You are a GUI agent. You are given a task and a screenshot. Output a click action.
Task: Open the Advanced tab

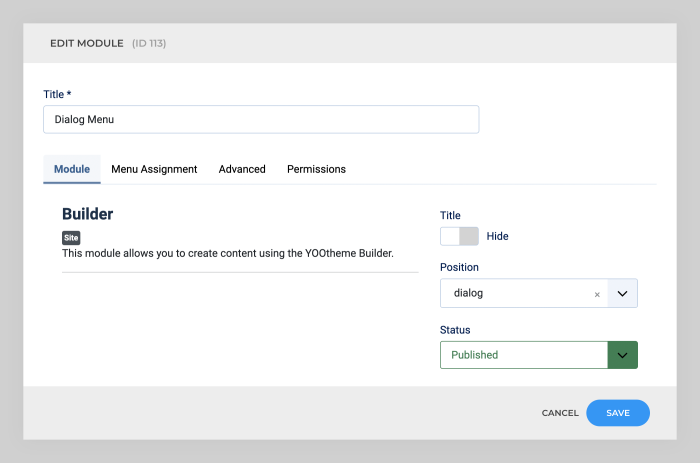(242, 169)
